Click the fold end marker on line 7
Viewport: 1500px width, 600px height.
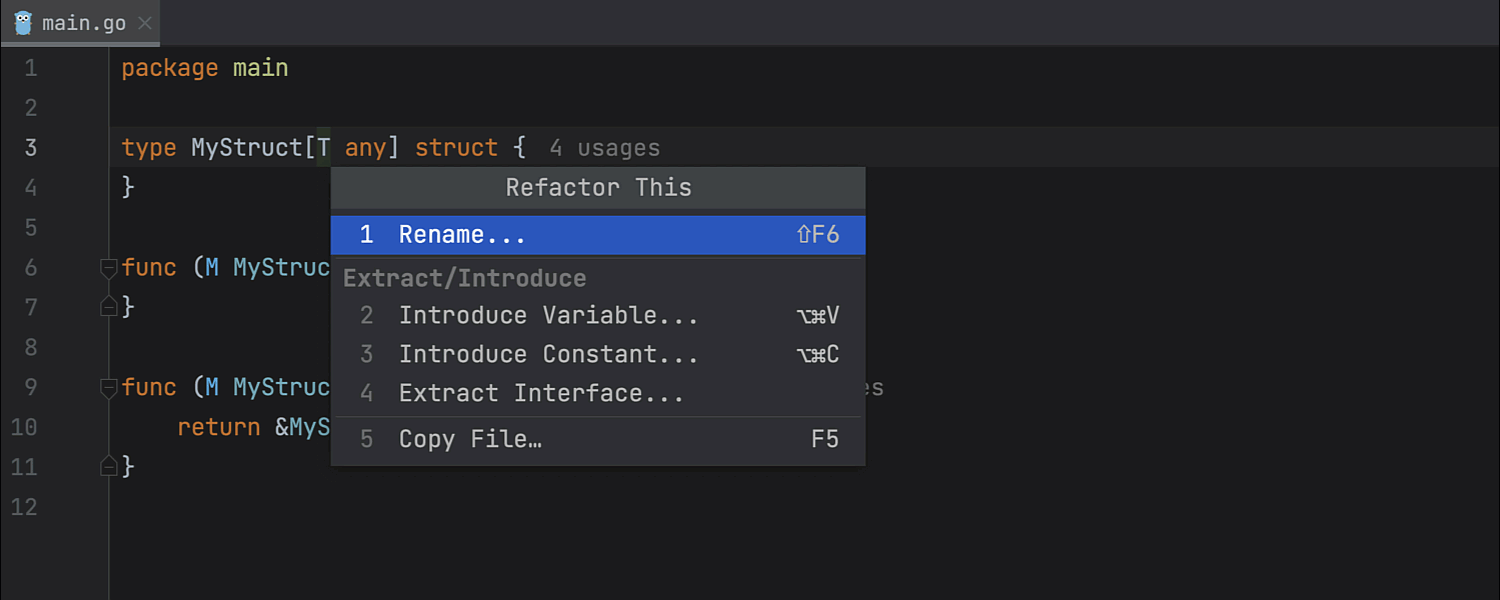pyautogui.click(x=109, y=307)
